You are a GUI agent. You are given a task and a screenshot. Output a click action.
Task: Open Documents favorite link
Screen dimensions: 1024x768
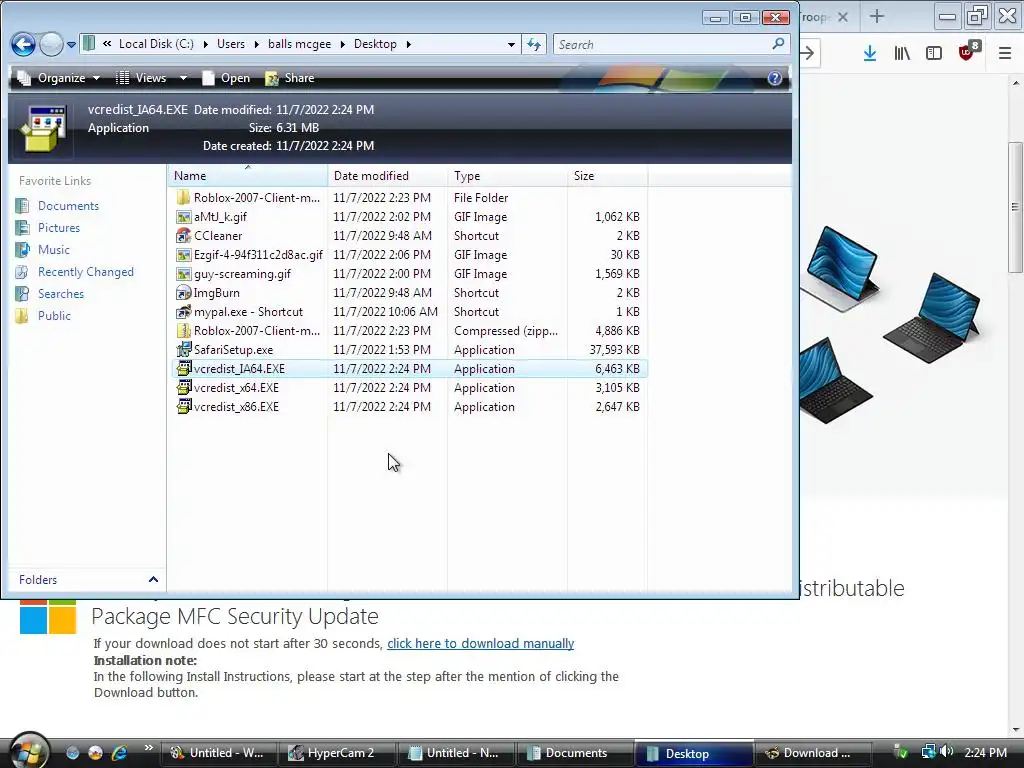(68, 206)
